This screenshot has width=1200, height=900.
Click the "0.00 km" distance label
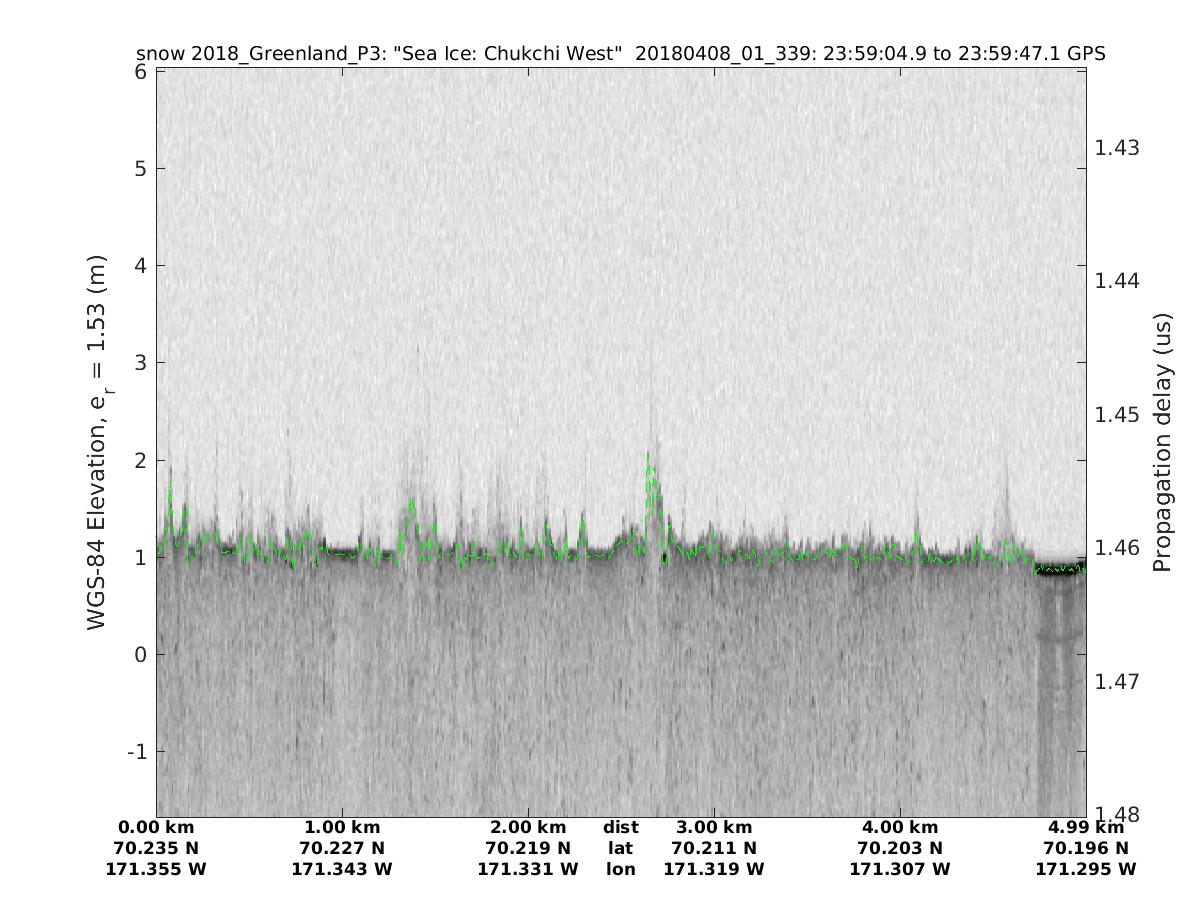pyautogui.click(x=156, y=827)
